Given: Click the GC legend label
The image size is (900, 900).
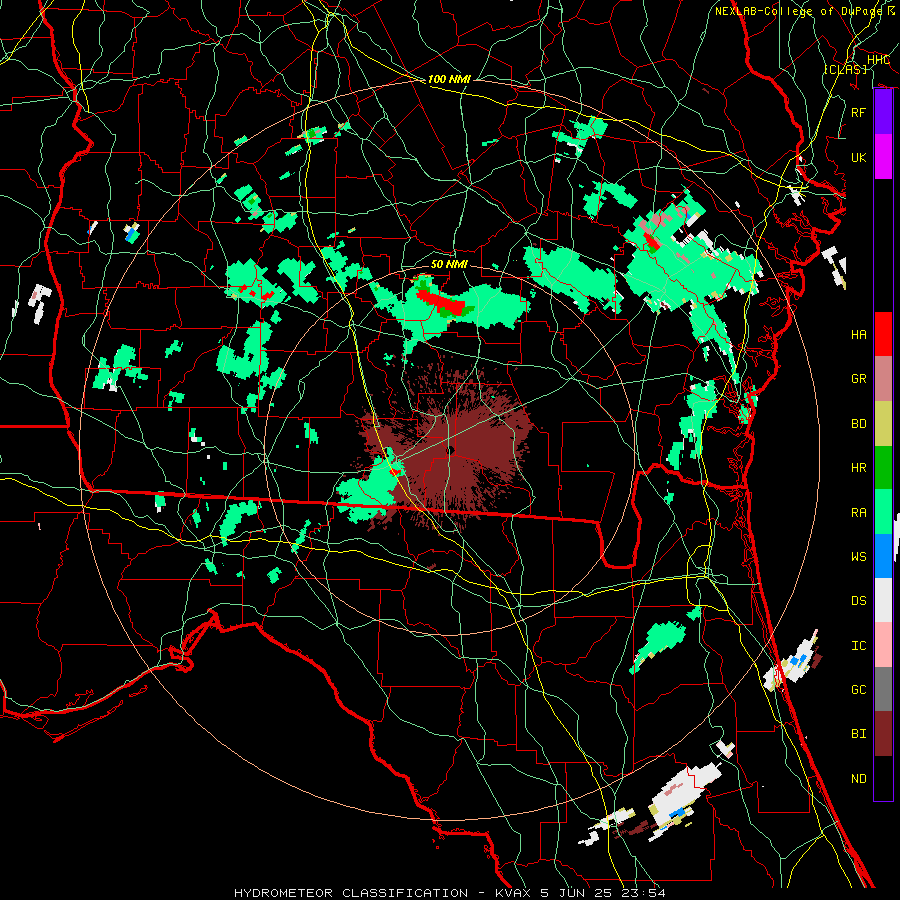Looking at the screenshot, I should [x=858, y=690].
